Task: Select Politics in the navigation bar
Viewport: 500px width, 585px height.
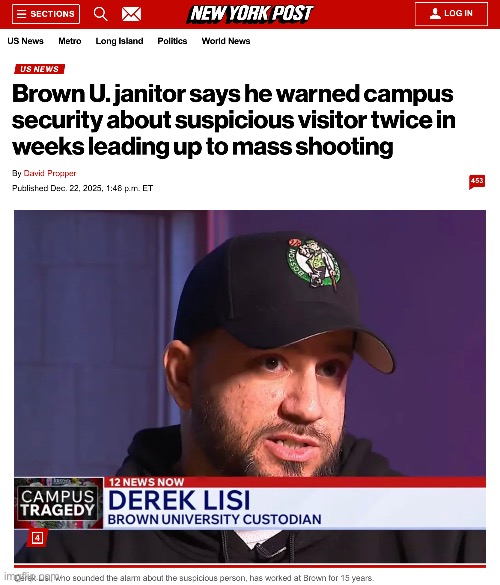Action: [x=172, y=41]
